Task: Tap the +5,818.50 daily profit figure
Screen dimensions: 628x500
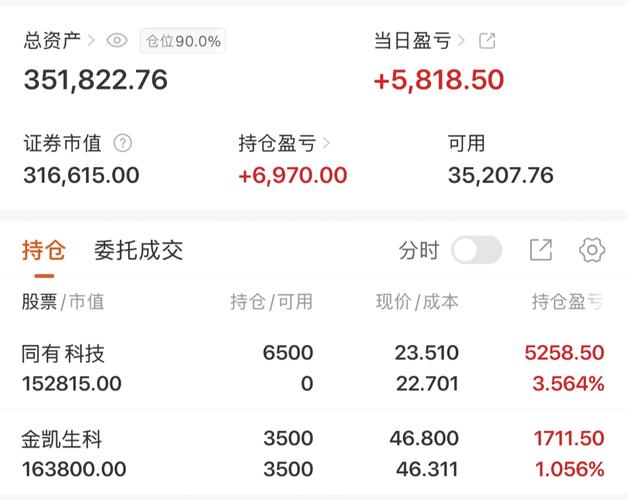Action: coord(439,79)
